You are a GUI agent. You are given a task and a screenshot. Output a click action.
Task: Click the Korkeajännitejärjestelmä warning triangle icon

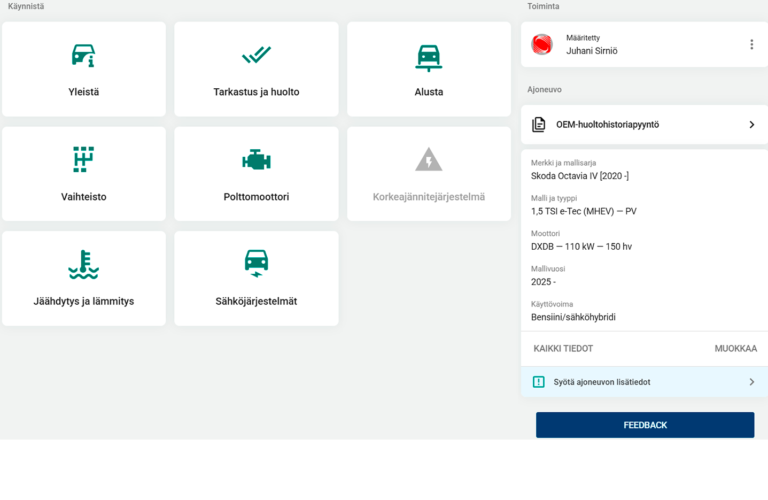click(429, 159)
